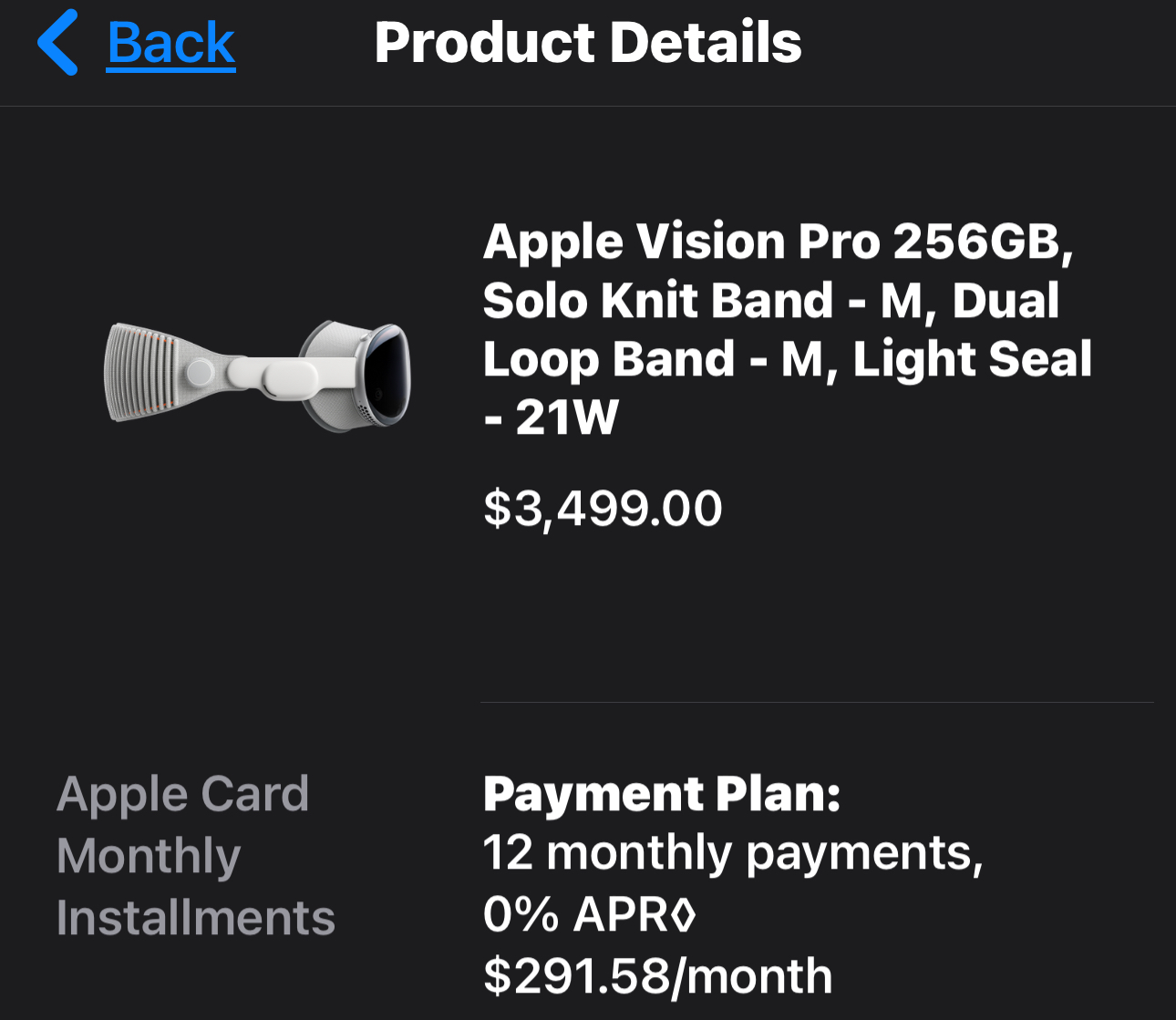Image resolution: width=1176 pixels, height=1020 pixels.
Task: Click the $291.58/month amount
Action: coord(657,976)
